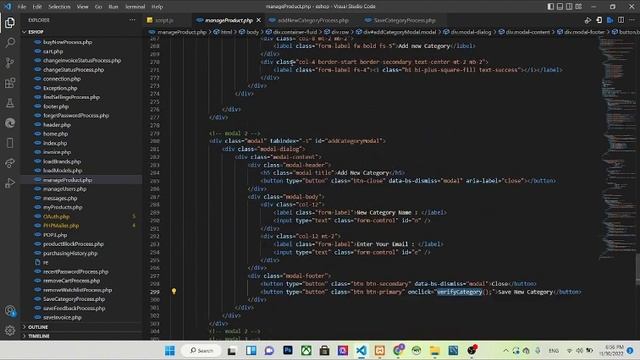Click line number 280 in the gutter
Screen dimensions: 640x360
(x=155, y=141)
